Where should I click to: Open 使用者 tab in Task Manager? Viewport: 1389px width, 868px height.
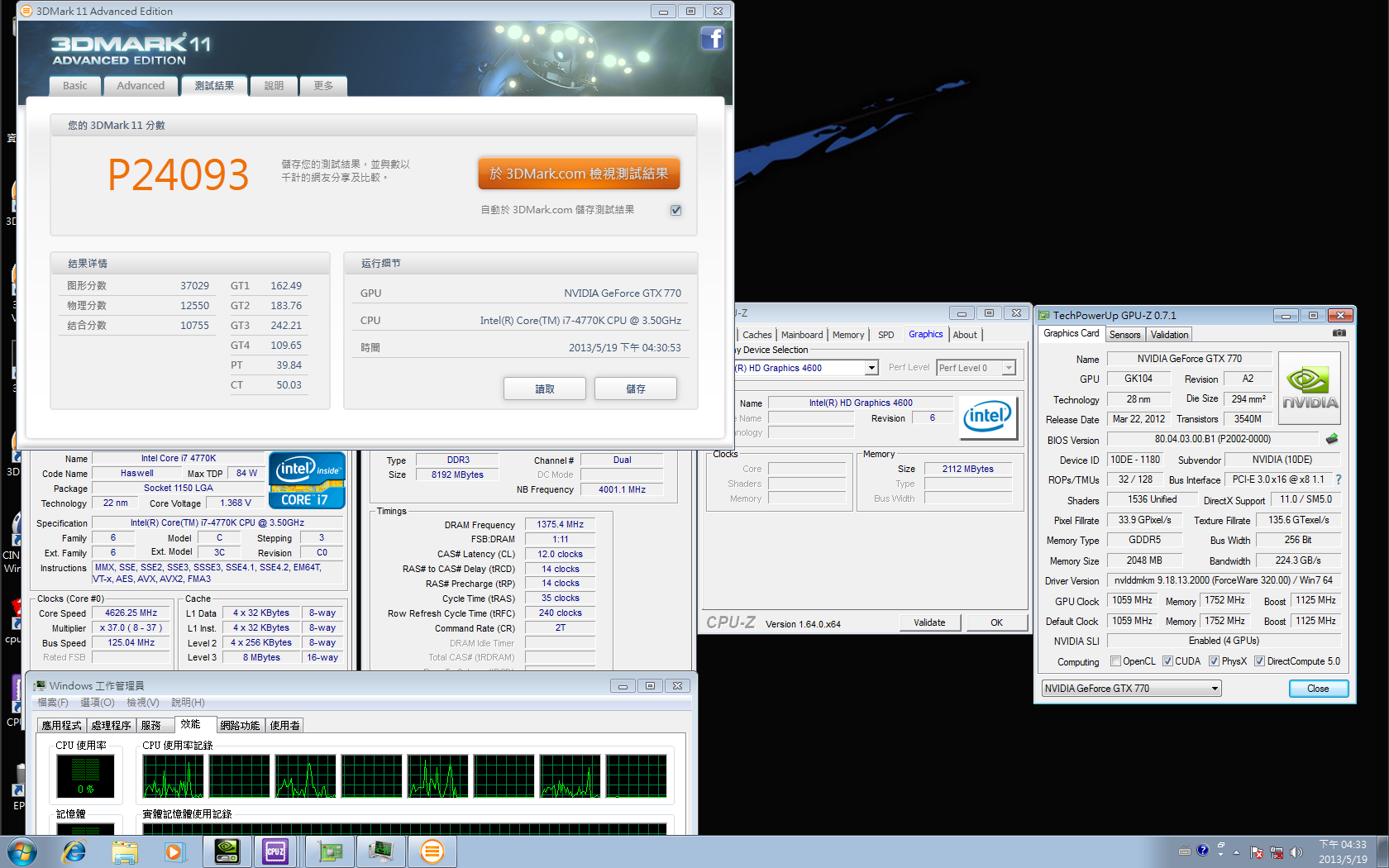pos(284,725)
